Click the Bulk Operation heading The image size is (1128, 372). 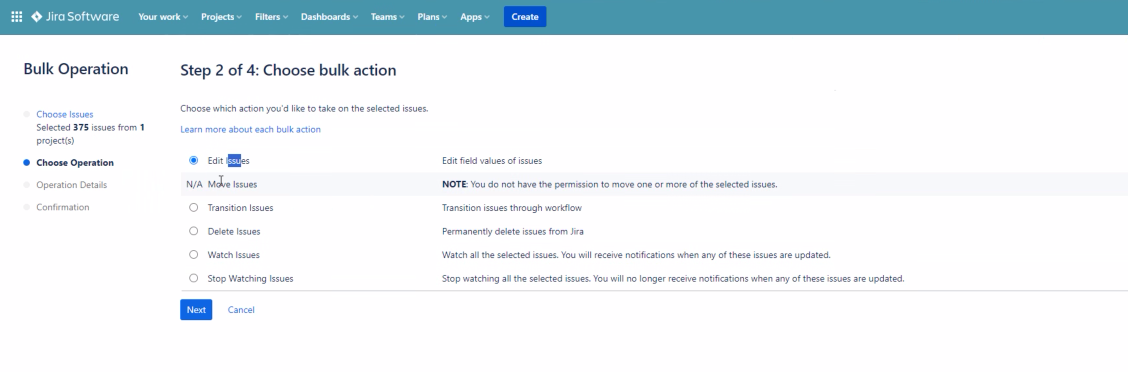76,69
